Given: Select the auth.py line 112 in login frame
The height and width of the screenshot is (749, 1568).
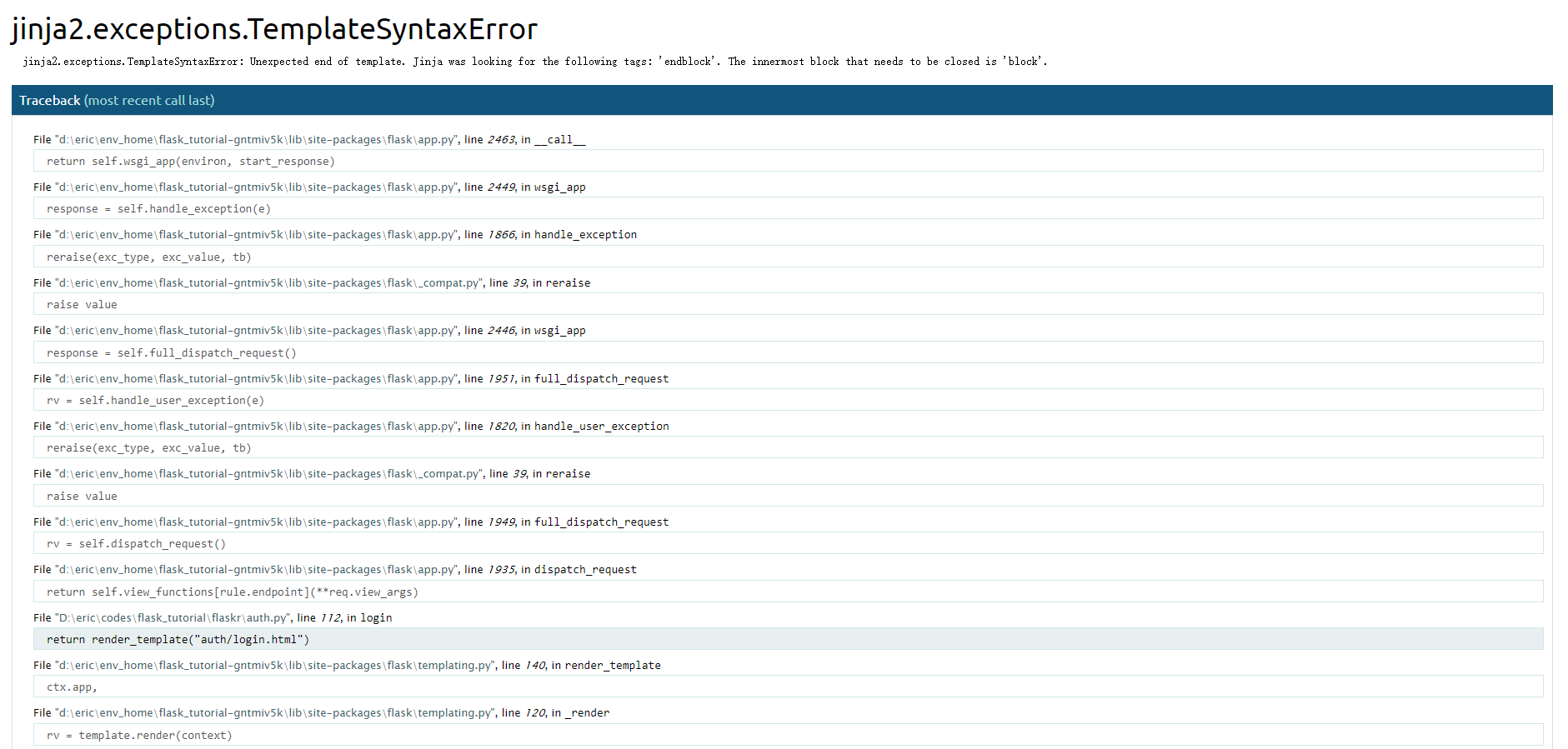Looking at the screenshot, I should [213, 617].
